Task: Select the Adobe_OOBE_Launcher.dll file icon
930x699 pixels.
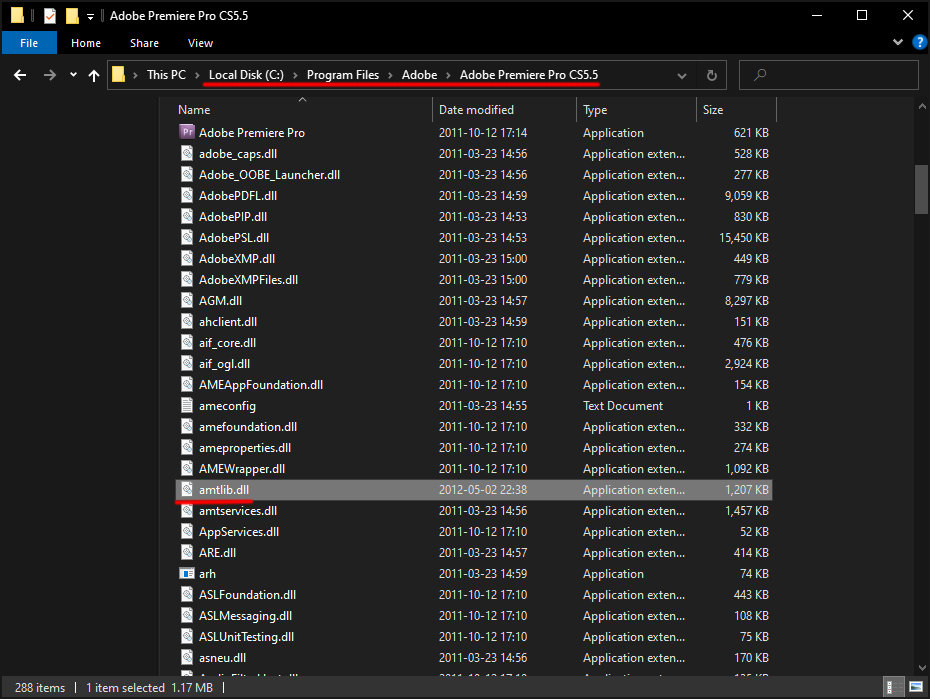Action: coord(187,174)
